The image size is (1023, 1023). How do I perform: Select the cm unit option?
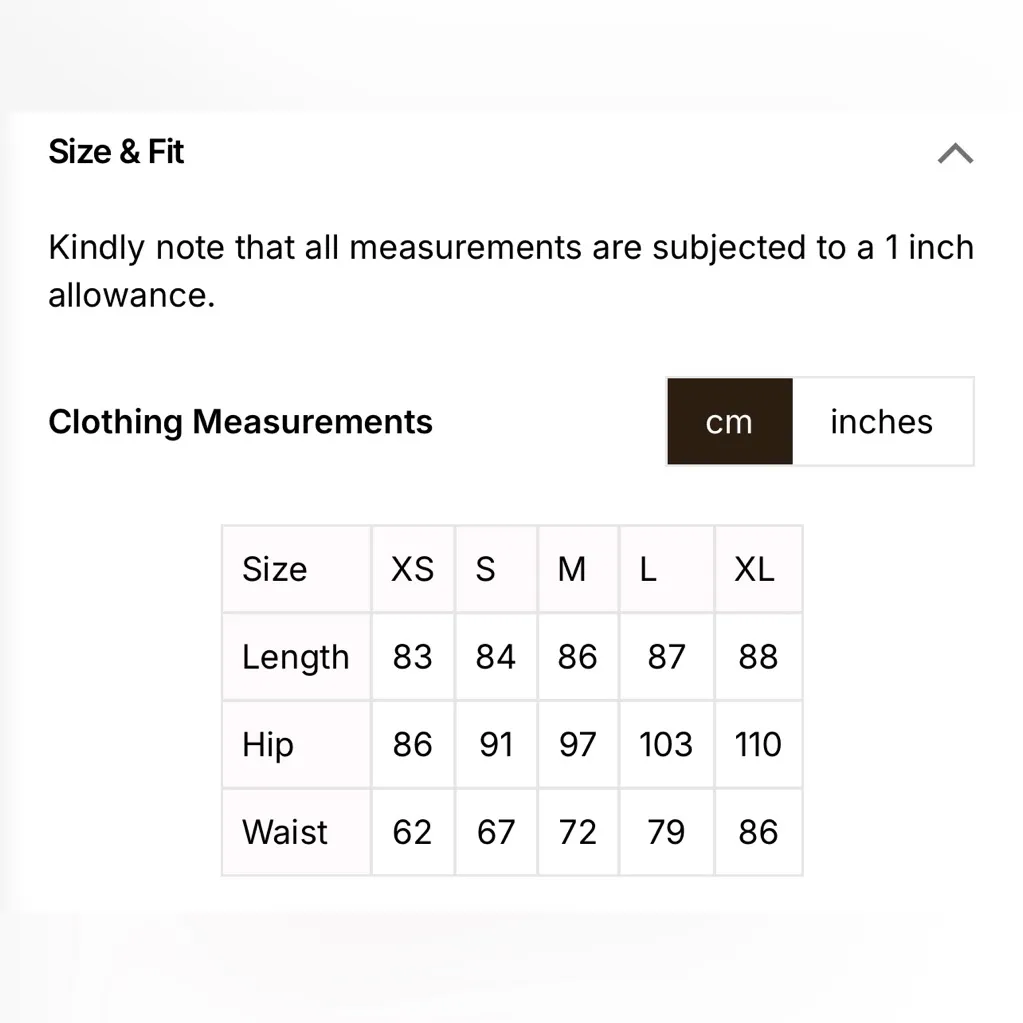coord(729,421)
